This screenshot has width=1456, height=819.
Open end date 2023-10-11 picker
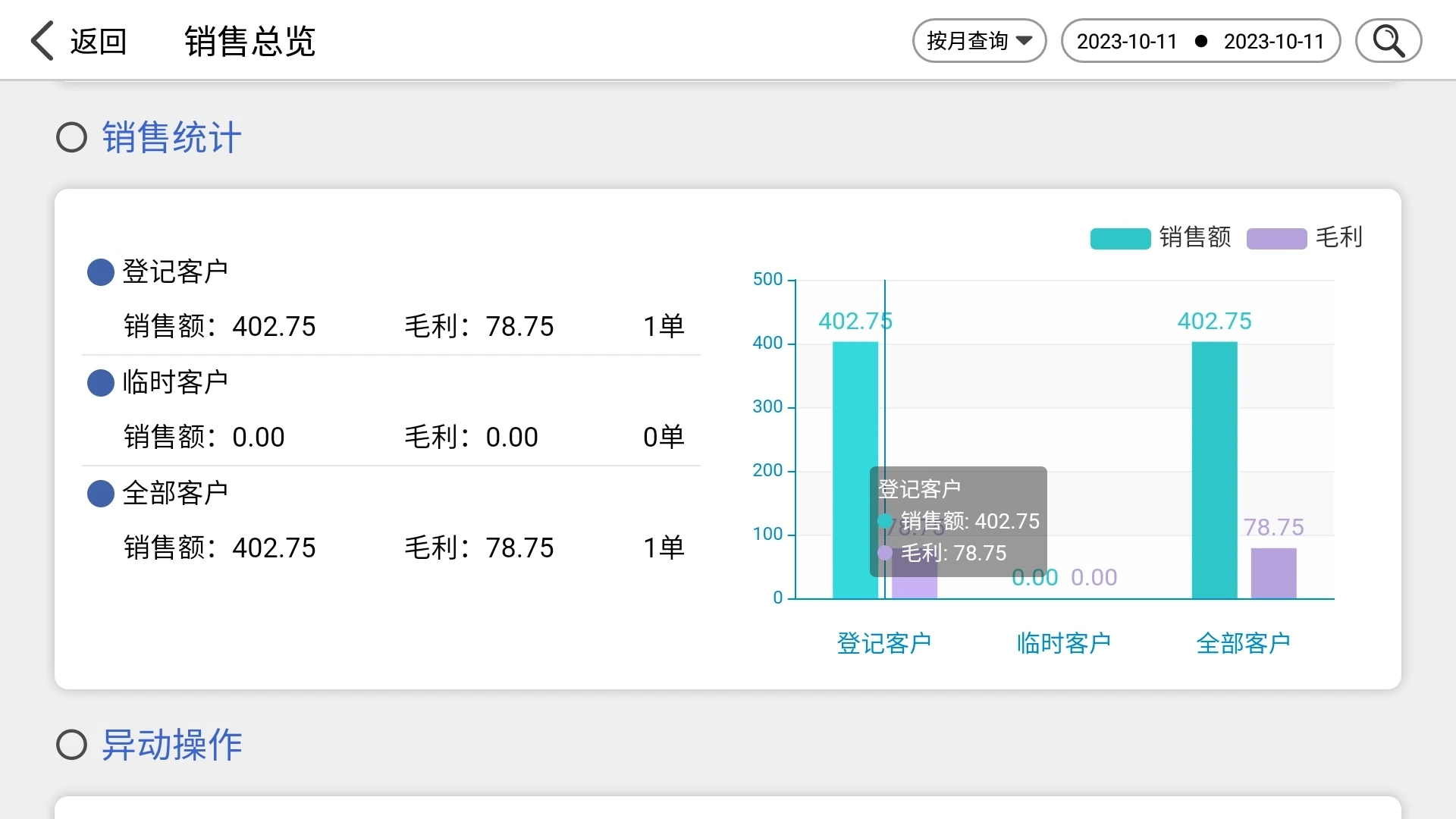tap(1273, 41)
